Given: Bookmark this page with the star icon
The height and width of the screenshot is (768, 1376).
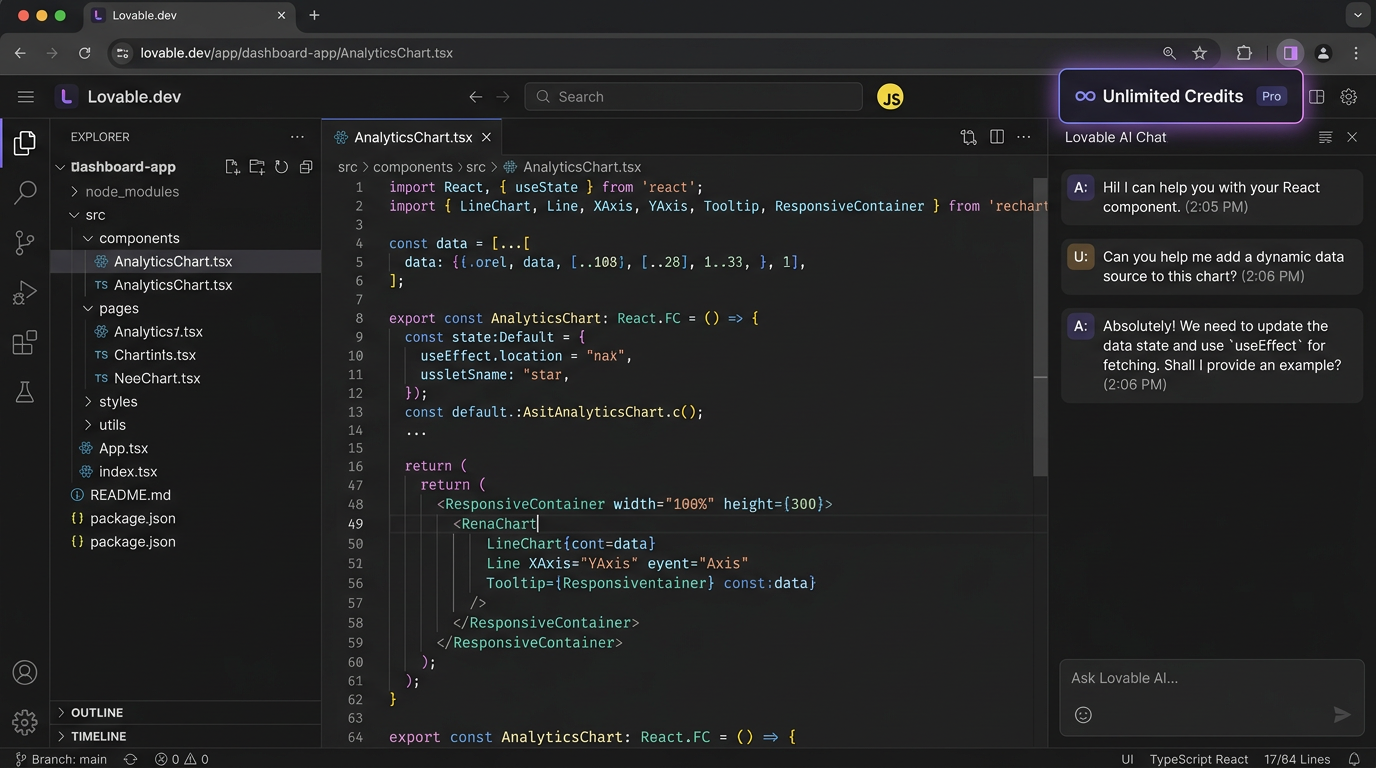Looking at the screenshot, I should click(x=1200, y=53).
